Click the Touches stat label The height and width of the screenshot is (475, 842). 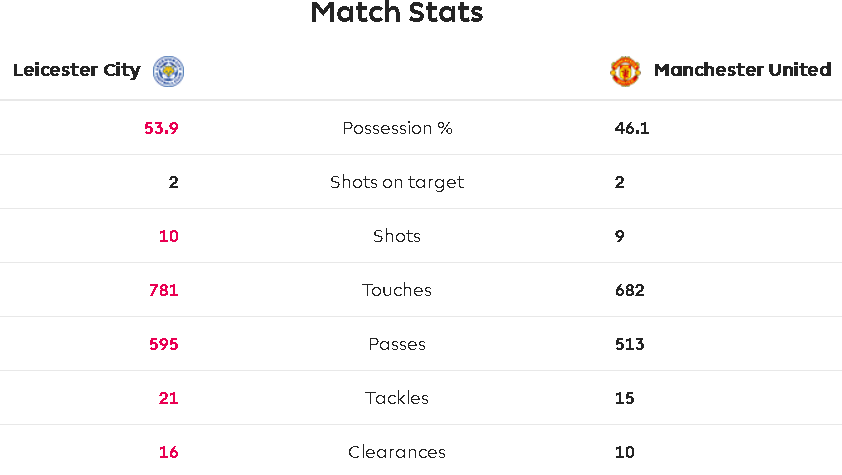click(397, 290)
